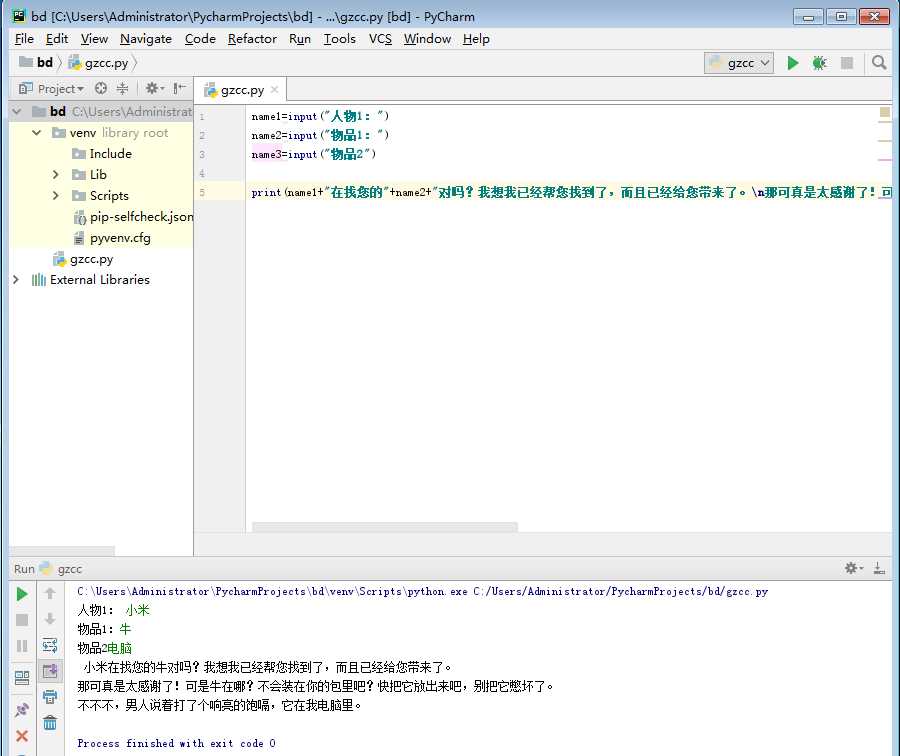Hide the Run tool window

pos(879,568)
